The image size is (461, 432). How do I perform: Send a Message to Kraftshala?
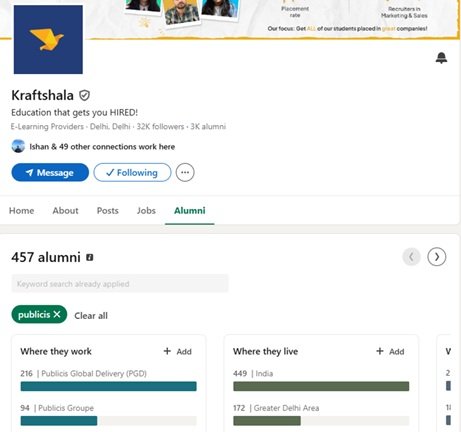(x=50, y=172)
